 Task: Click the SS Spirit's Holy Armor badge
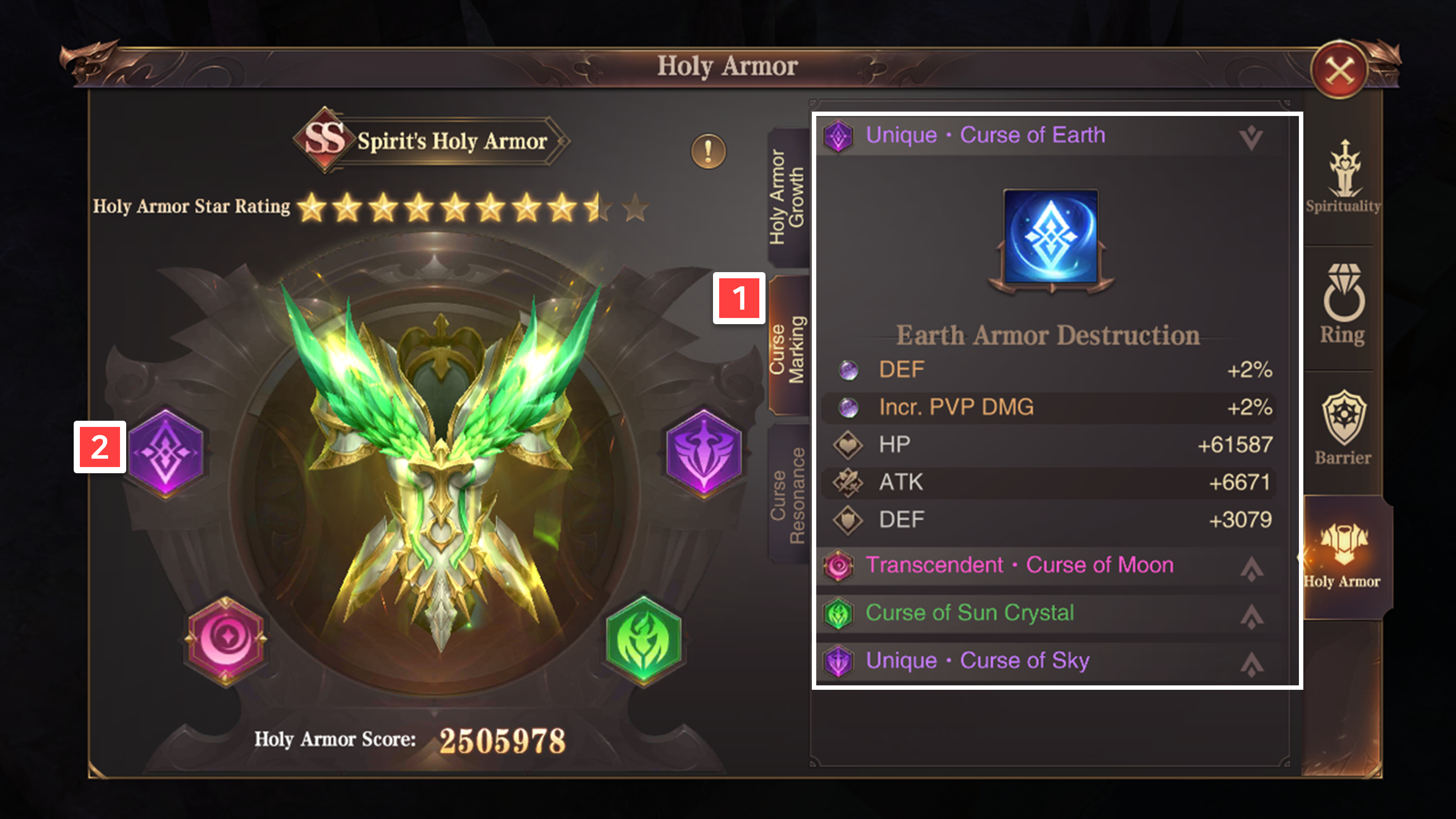(431, 140)
